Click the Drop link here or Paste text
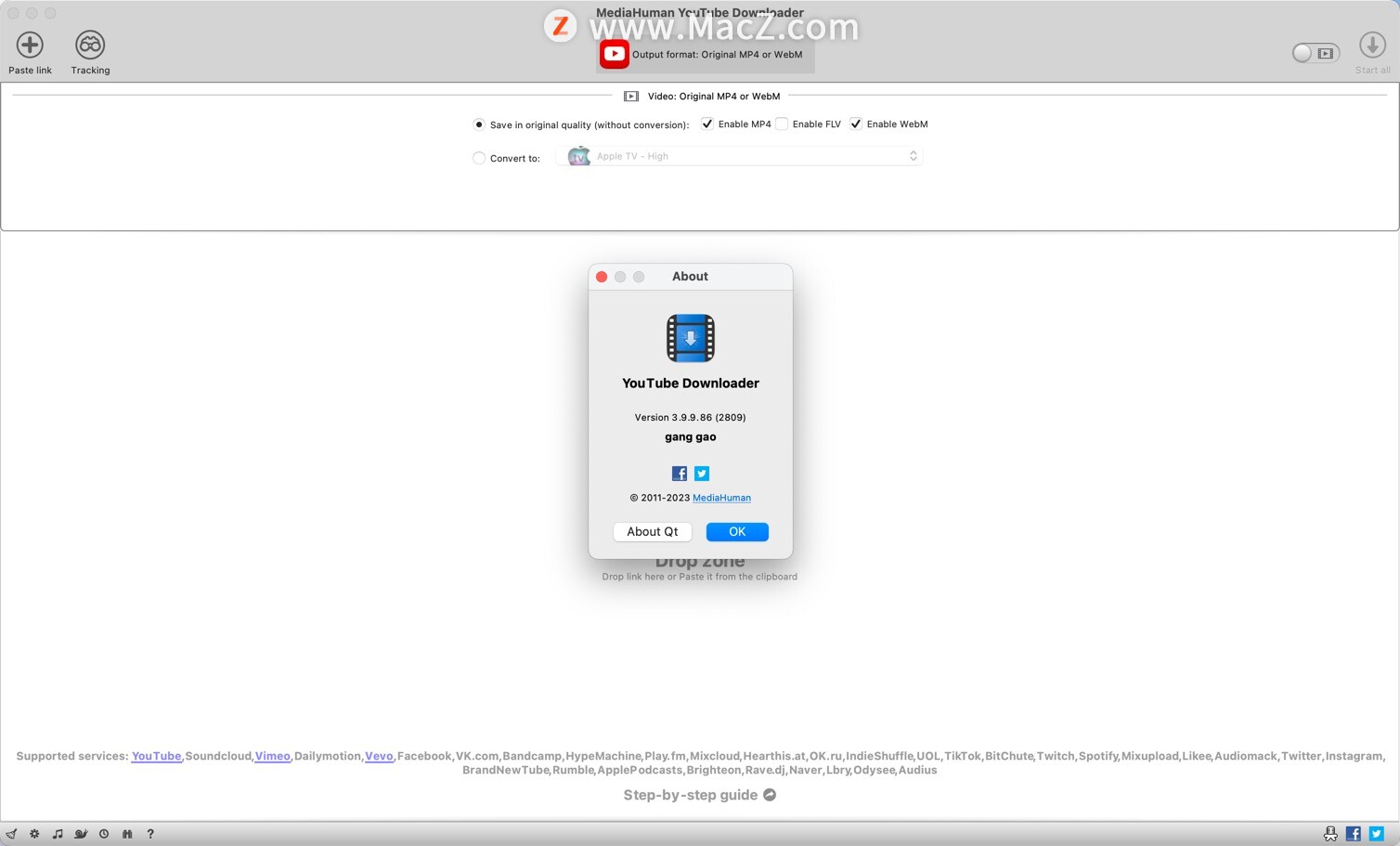The image size is (1400, 846). tap(699, 577)
